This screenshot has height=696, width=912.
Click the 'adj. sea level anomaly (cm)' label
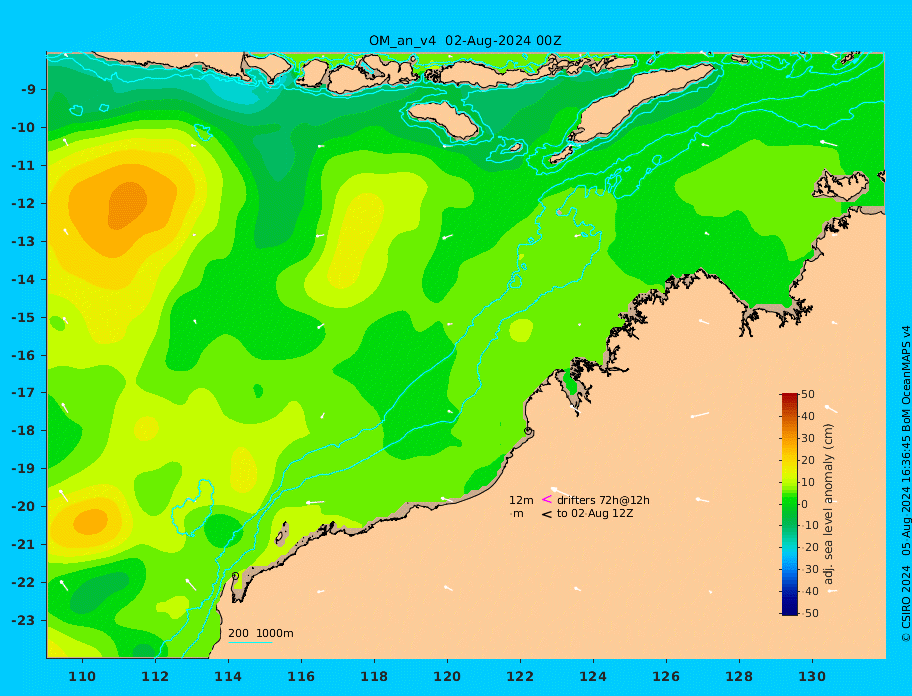(829, 504)
